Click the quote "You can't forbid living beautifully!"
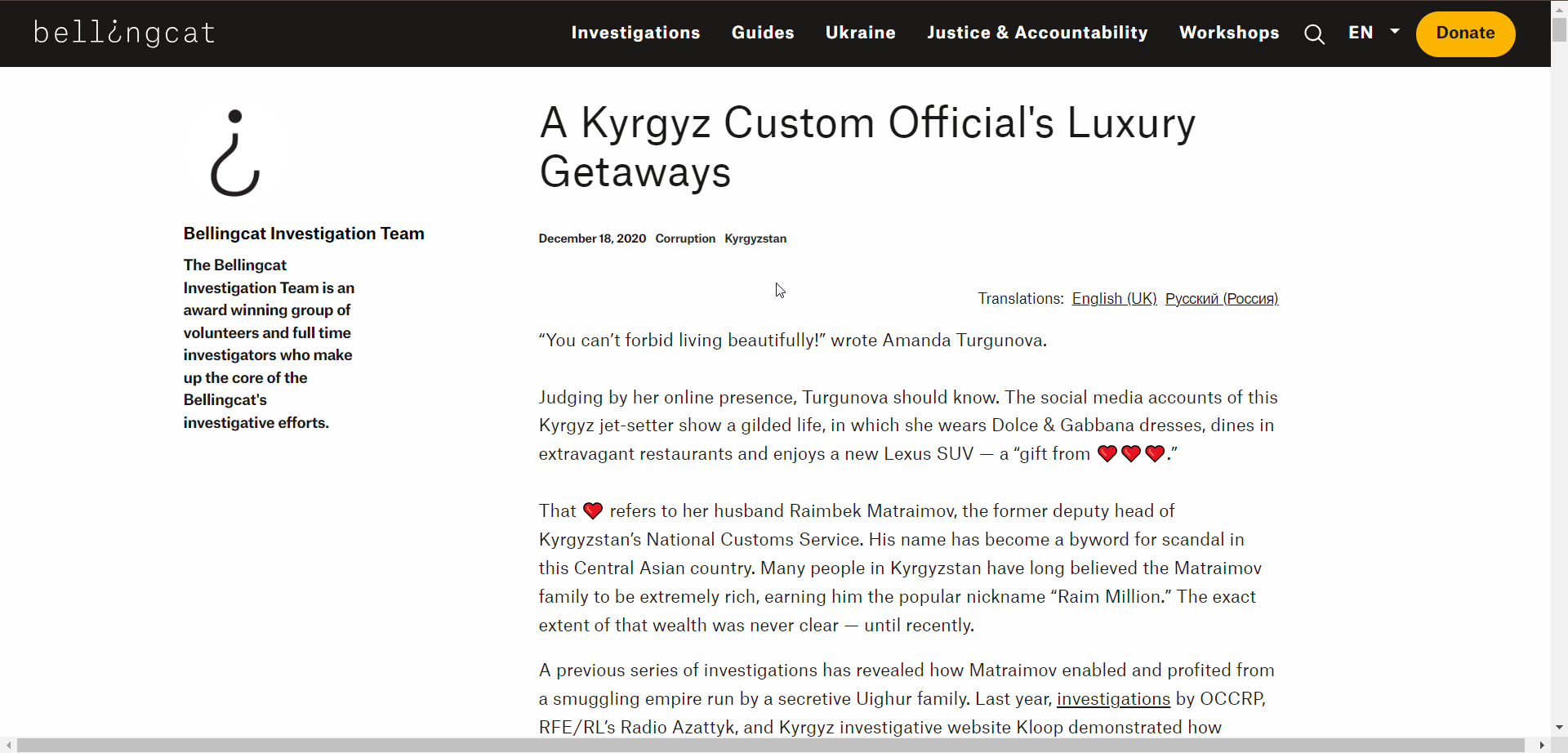The height and width of the screenshot is (753, 1568). pyautogui.click(x=682, y=341)
